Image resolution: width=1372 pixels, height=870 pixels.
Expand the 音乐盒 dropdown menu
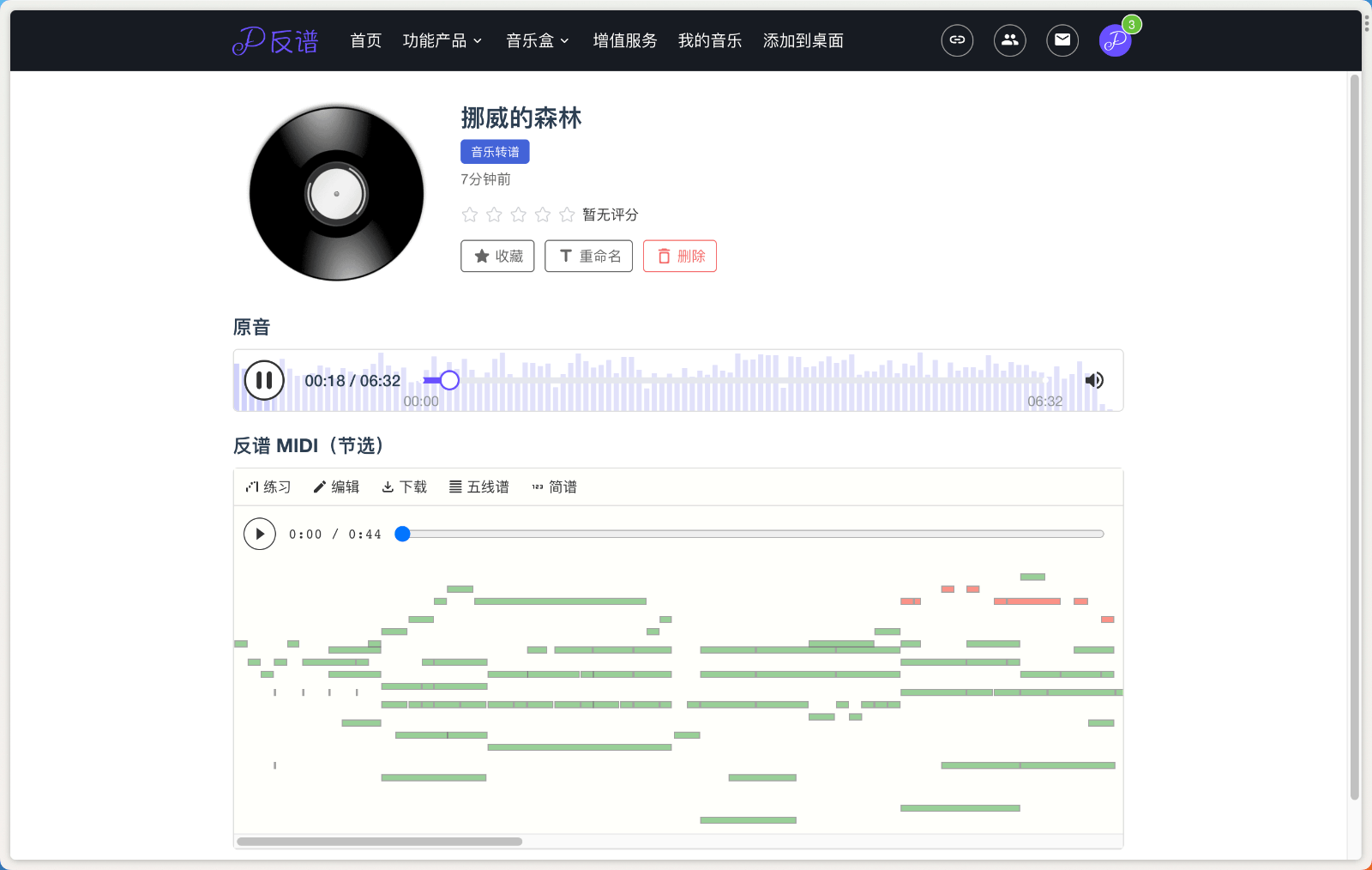point(538,40)
